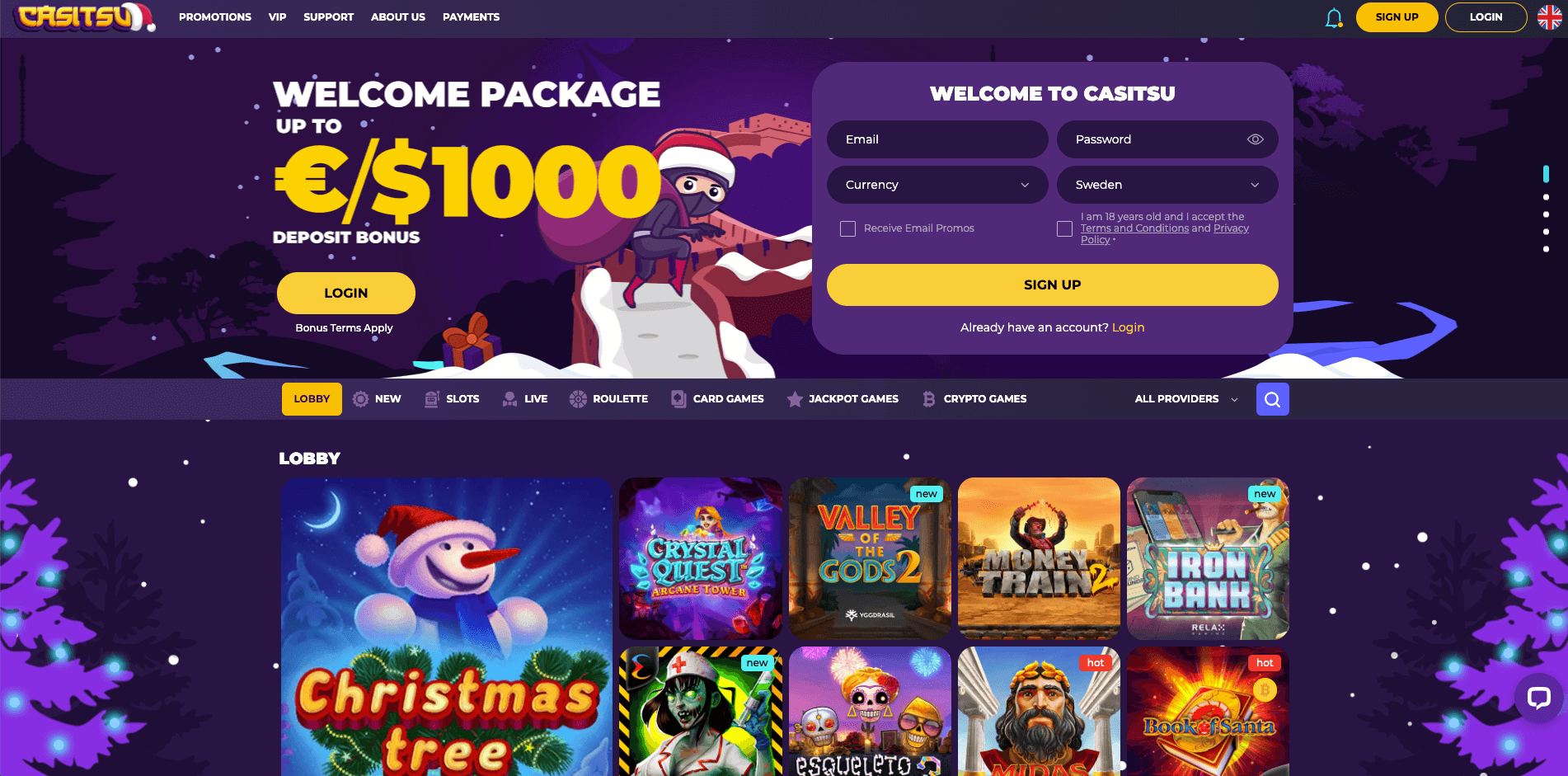Select the Jackpot Games star icon

pos(794,399)
